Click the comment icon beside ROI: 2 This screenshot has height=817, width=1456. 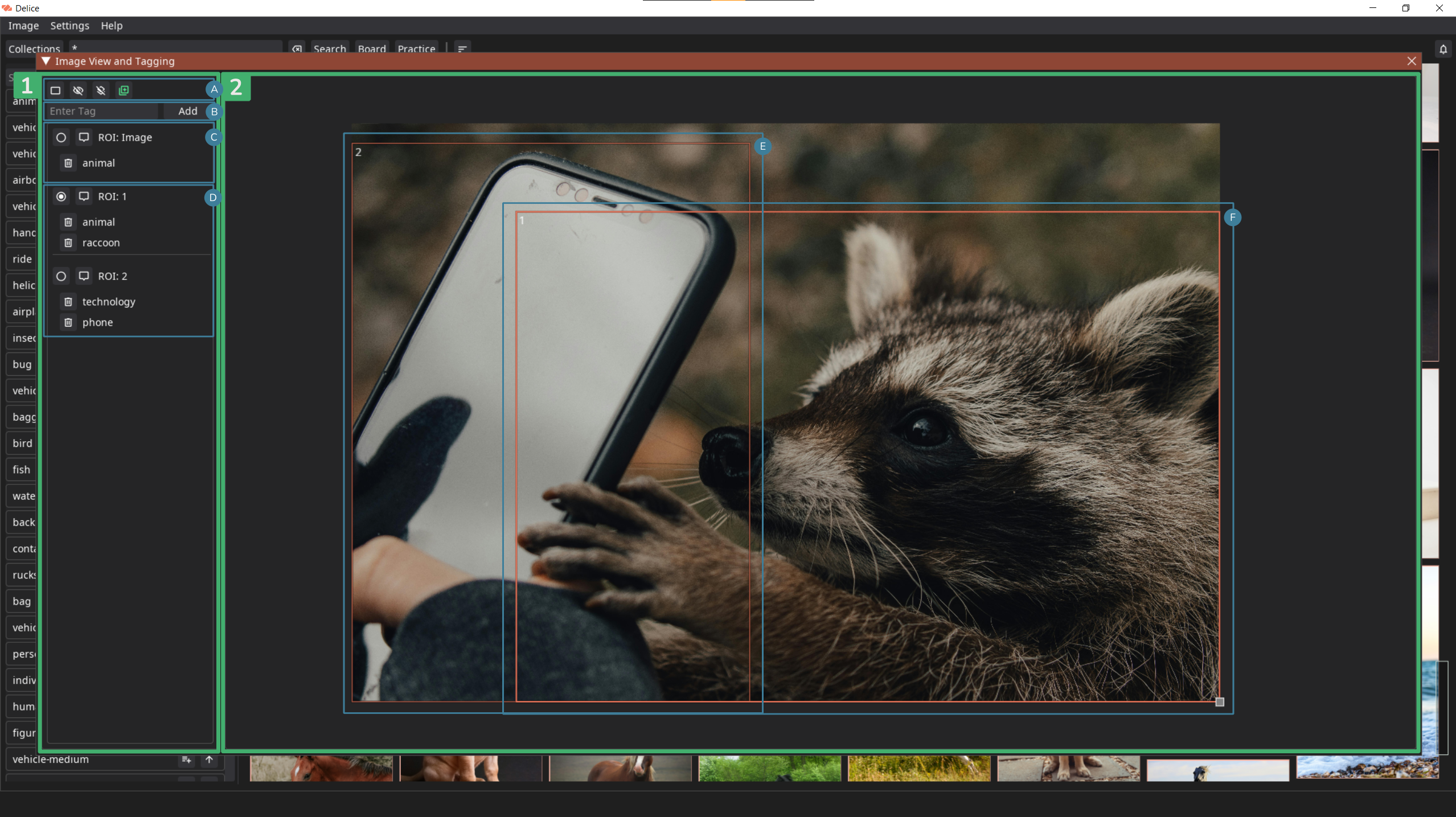tap(84, 276)
